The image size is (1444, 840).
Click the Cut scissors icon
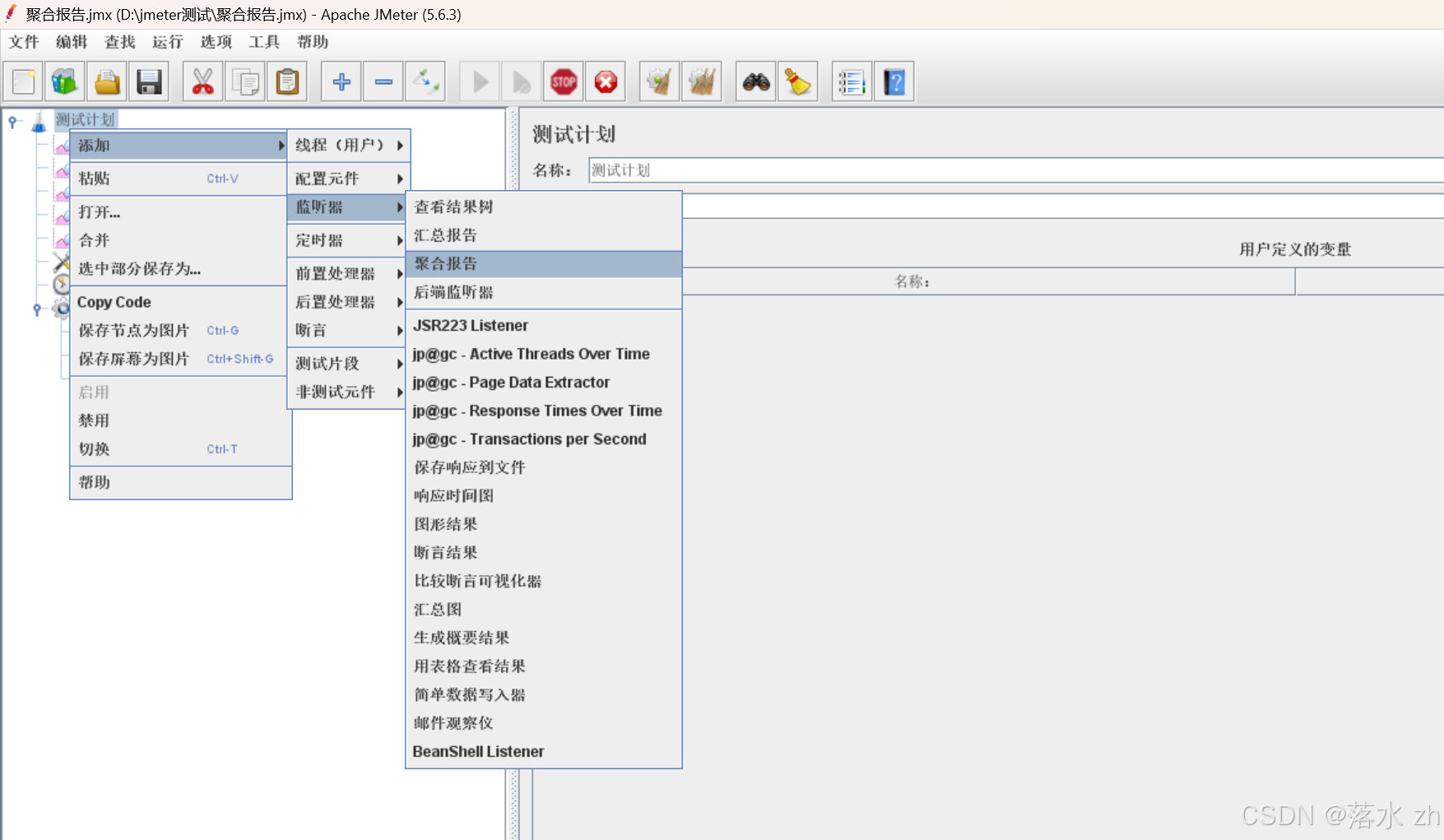pos(202,81)
